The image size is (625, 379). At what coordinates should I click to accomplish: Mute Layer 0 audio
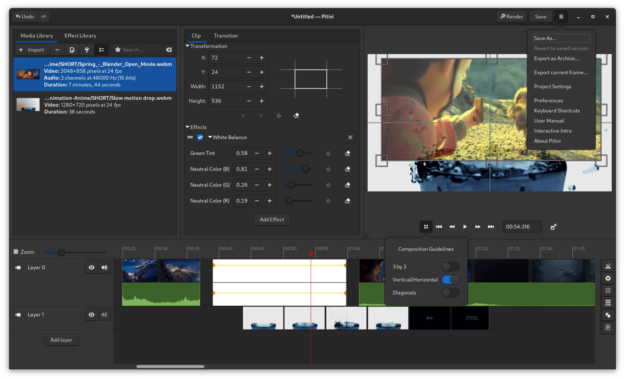click(x=104, y=268)
